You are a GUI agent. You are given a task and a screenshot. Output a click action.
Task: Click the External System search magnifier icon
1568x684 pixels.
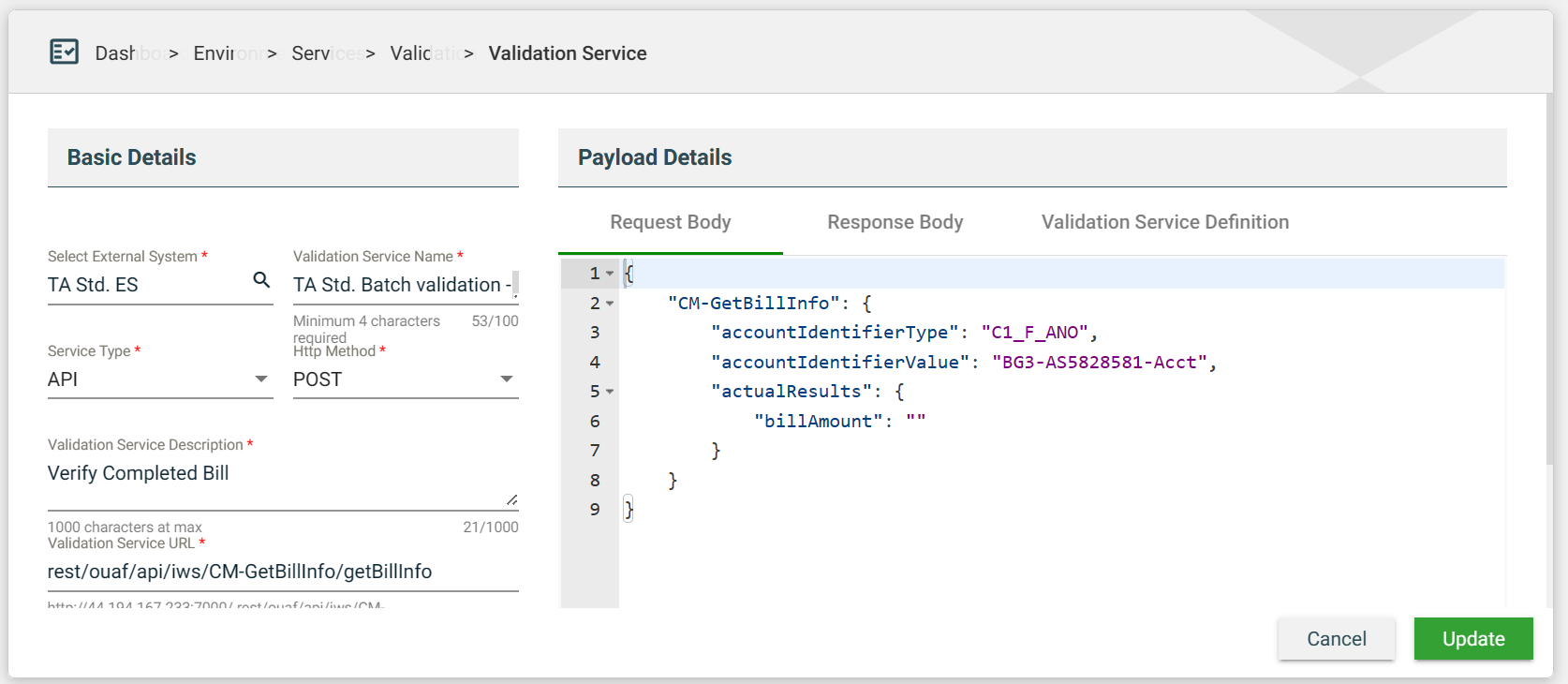(x=261, y=280)
